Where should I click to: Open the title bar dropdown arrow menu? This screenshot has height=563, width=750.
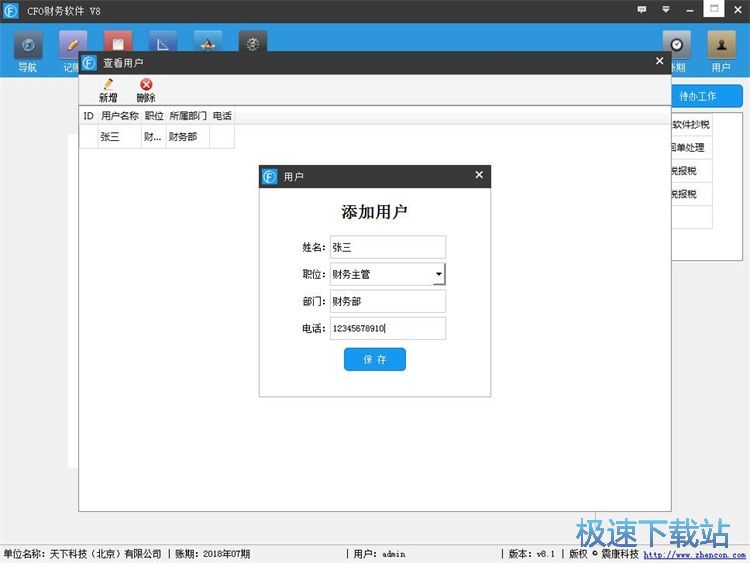665,10
